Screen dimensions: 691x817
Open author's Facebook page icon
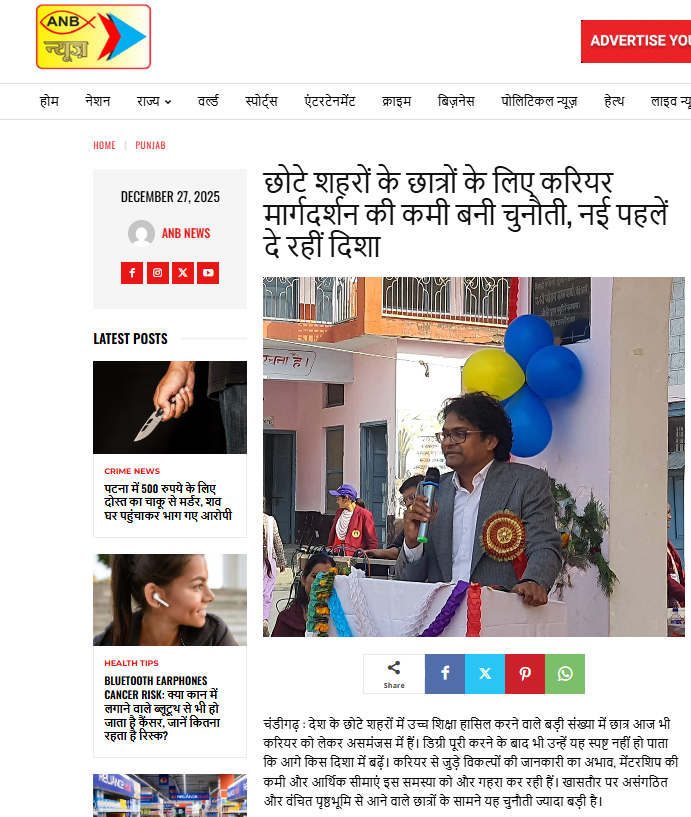(x=132, y=273)
